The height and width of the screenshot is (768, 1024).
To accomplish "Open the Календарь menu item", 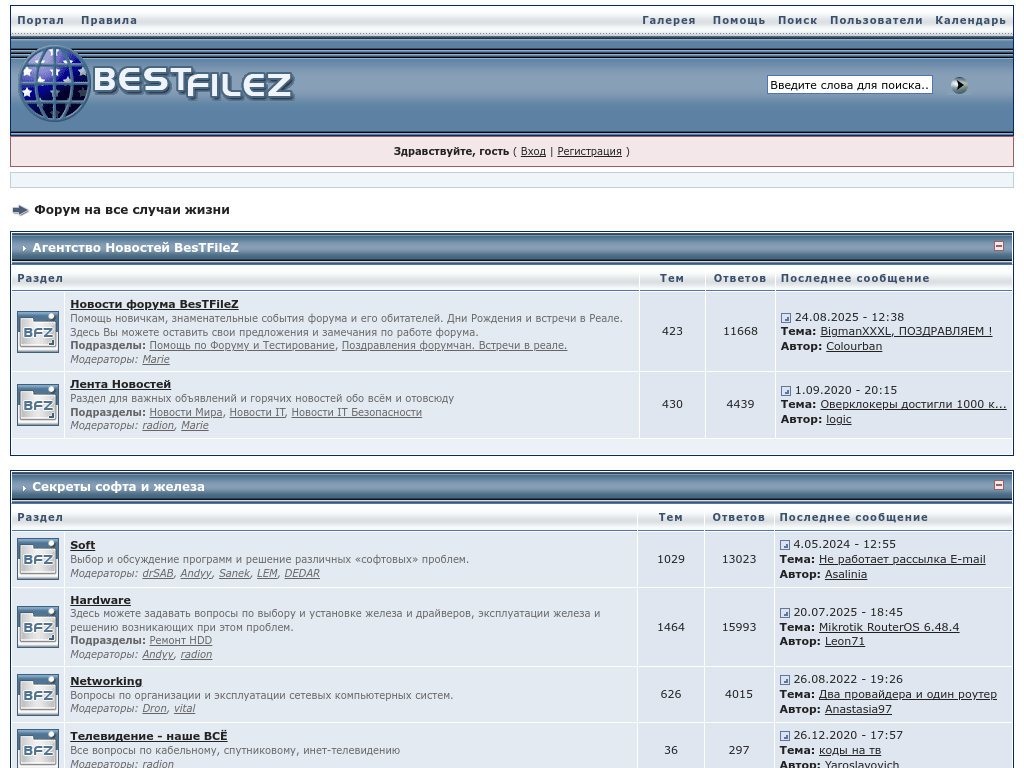I will (970, 20).
